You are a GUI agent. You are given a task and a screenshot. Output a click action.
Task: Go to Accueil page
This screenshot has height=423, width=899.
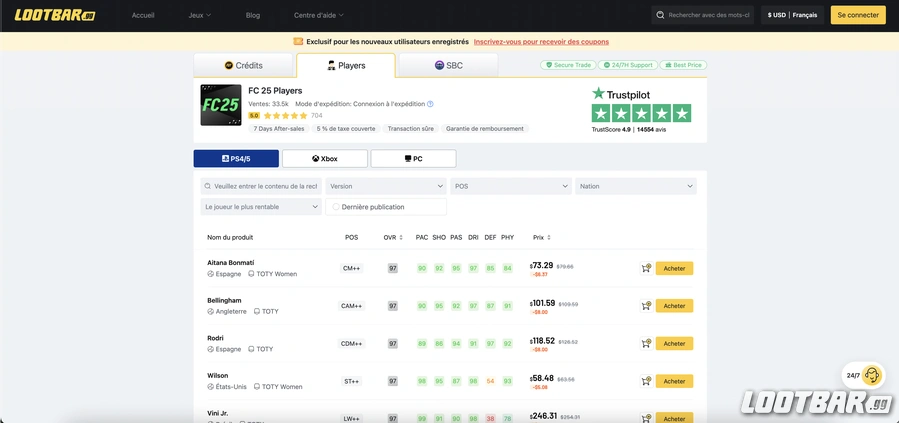click(x=143, y=15)
